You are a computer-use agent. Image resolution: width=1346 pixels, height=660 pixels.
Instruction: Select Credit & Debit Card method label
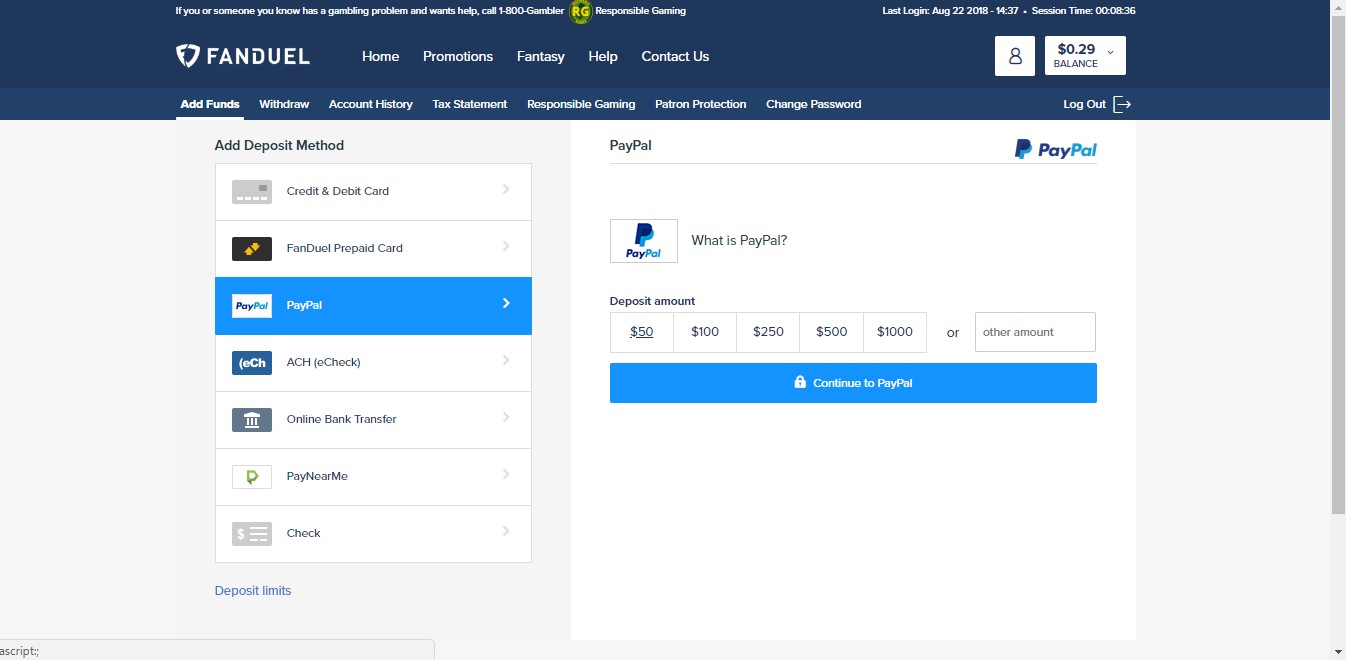[x=338, y=191]
